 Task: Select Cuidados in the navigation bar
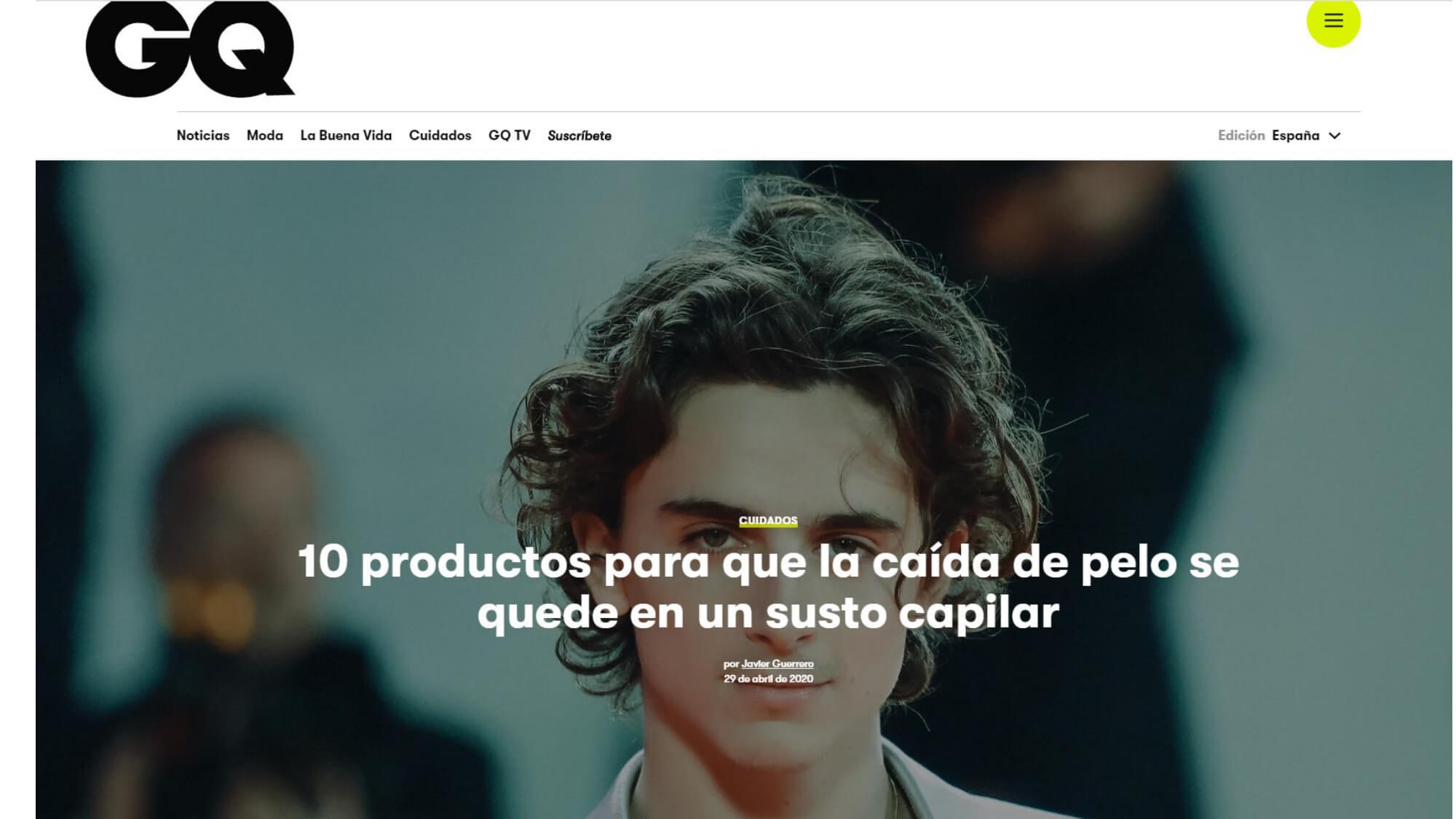point(440,135)
